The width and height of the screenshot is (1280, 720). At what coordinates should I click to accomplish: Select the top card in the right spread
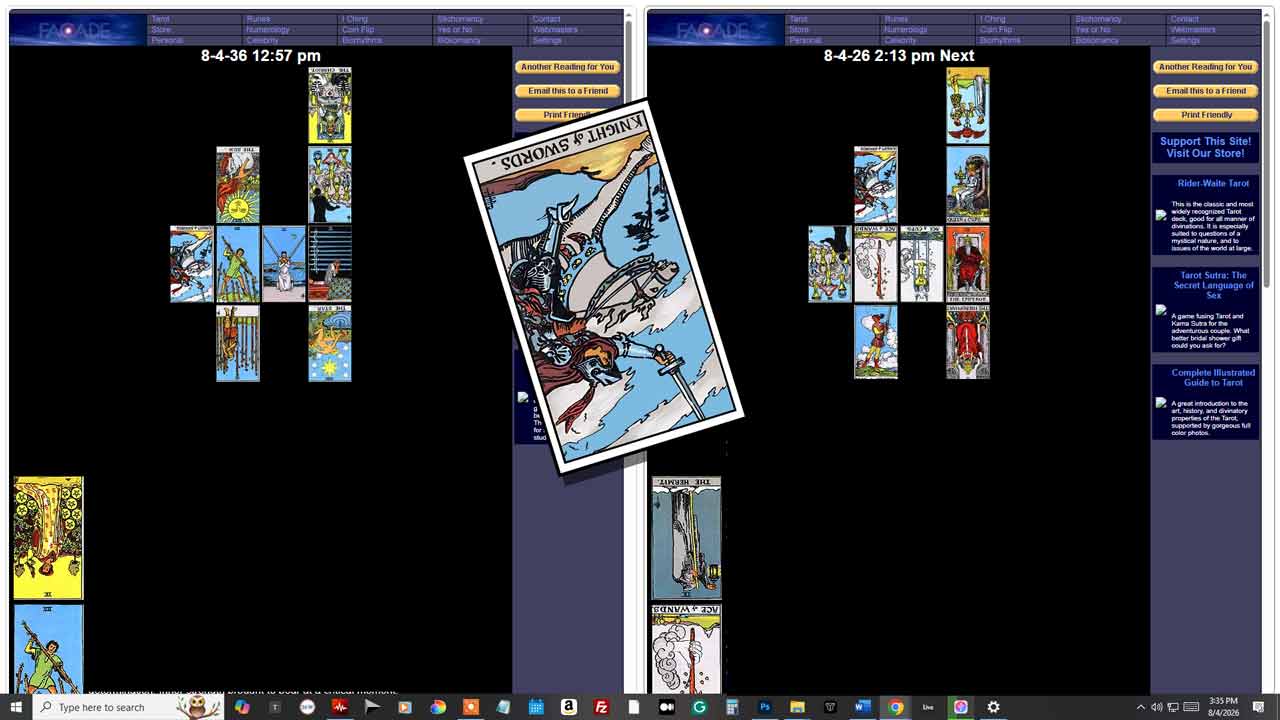click(x=968, y=105)
